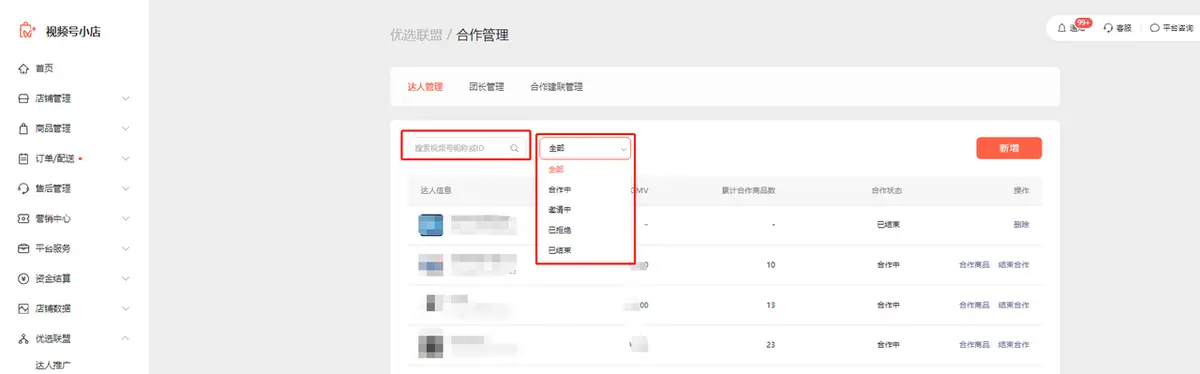Expand the 售后管理 menu chevron
This screenshot has width=1200, height=374.
[x=125, y=188]
